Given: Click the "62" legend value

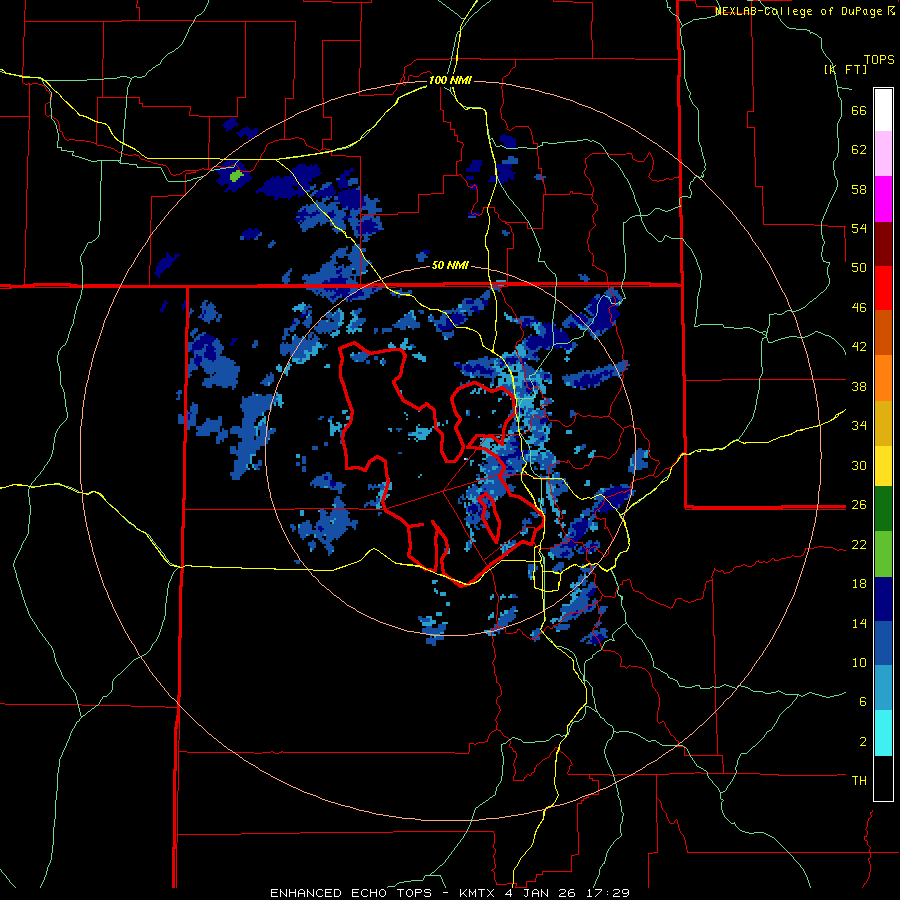Looking at the screenshot, I should 859,150.
